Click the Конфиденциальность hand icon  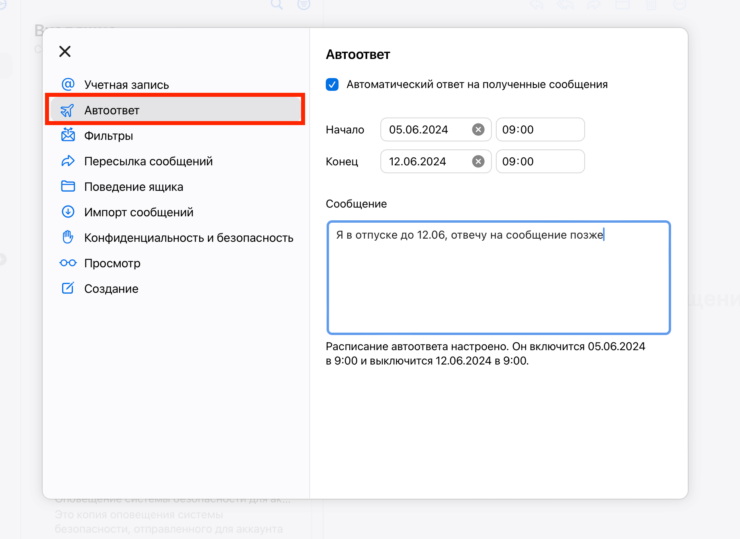pyautogui.click(x=68, y=238)
